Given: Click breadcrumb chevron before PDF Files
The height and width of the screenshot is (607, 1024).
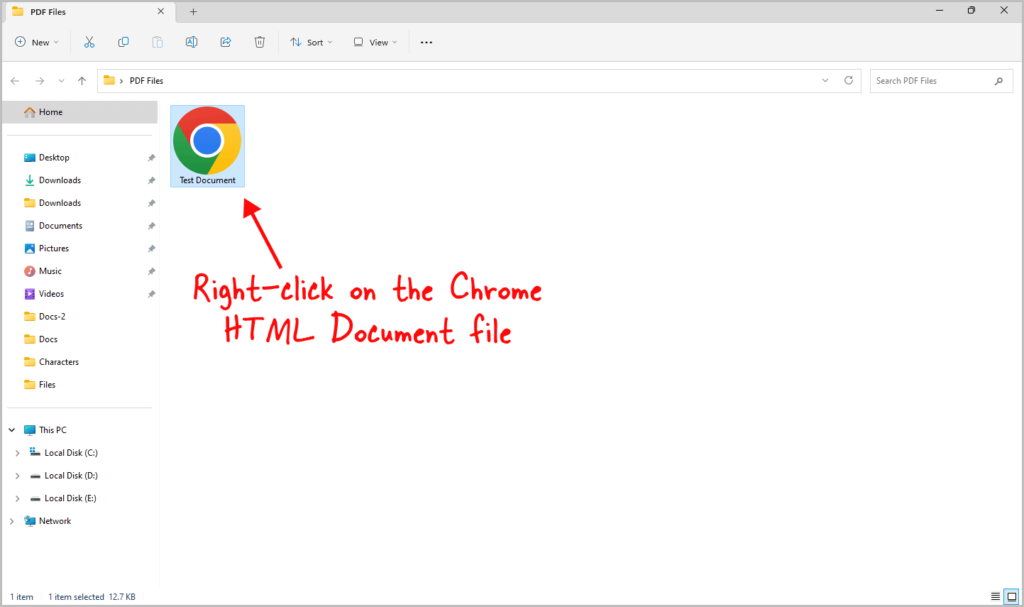Looking at the screenshot, I should 121,81.
